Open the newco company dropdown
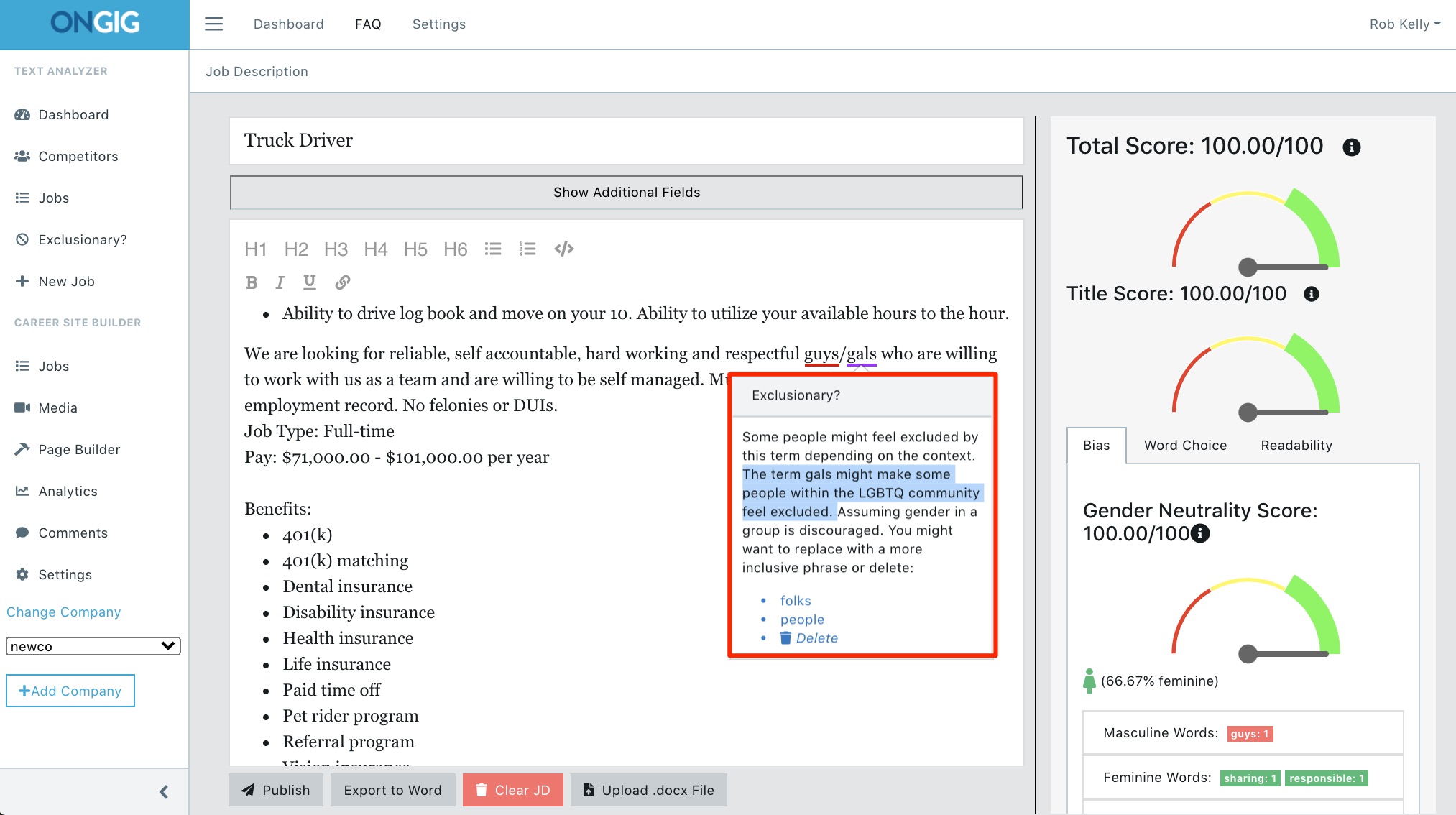Image resolution: width=1456 pixels, height=815 pixels. click(x=93, y=646)
